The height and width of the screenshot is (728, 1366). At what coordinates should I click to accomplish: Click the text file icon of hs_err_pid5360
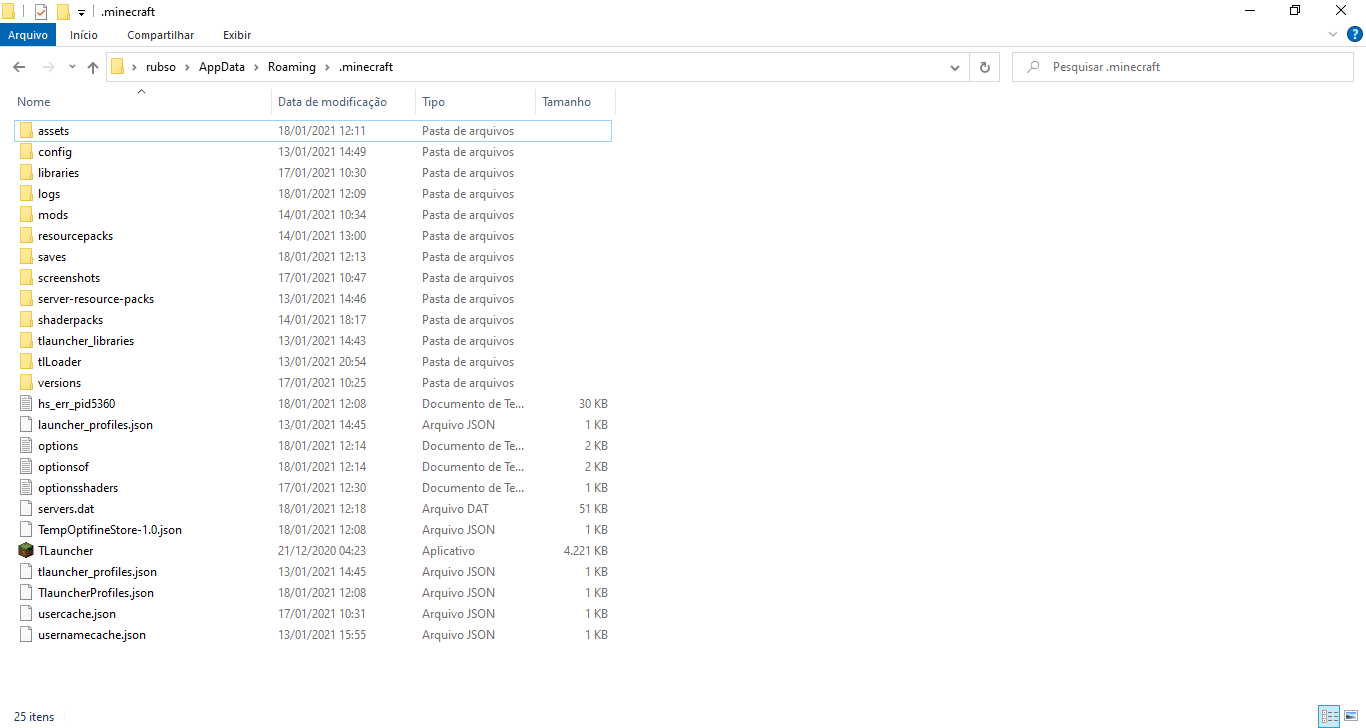[26, 404]
